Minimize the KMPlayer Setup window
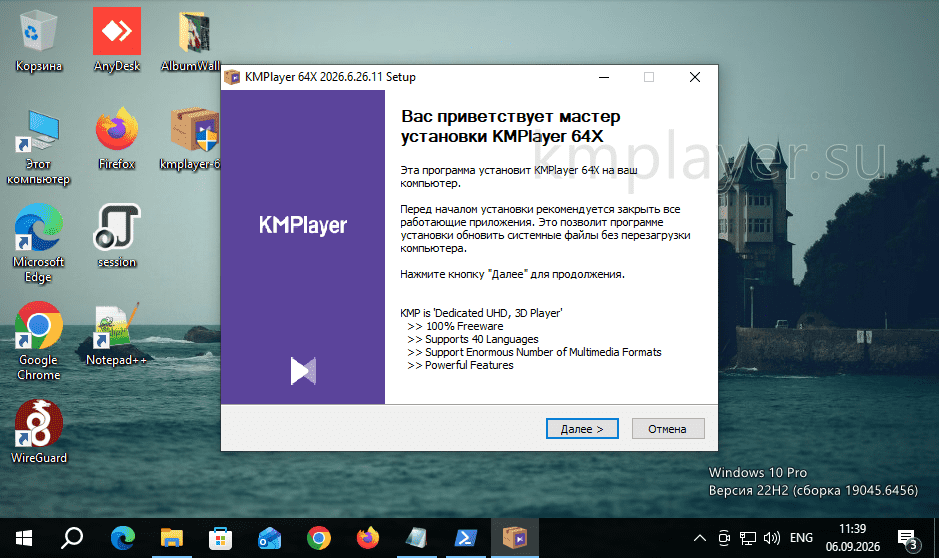Screen dimensions: 939x558 click(604, 77)
